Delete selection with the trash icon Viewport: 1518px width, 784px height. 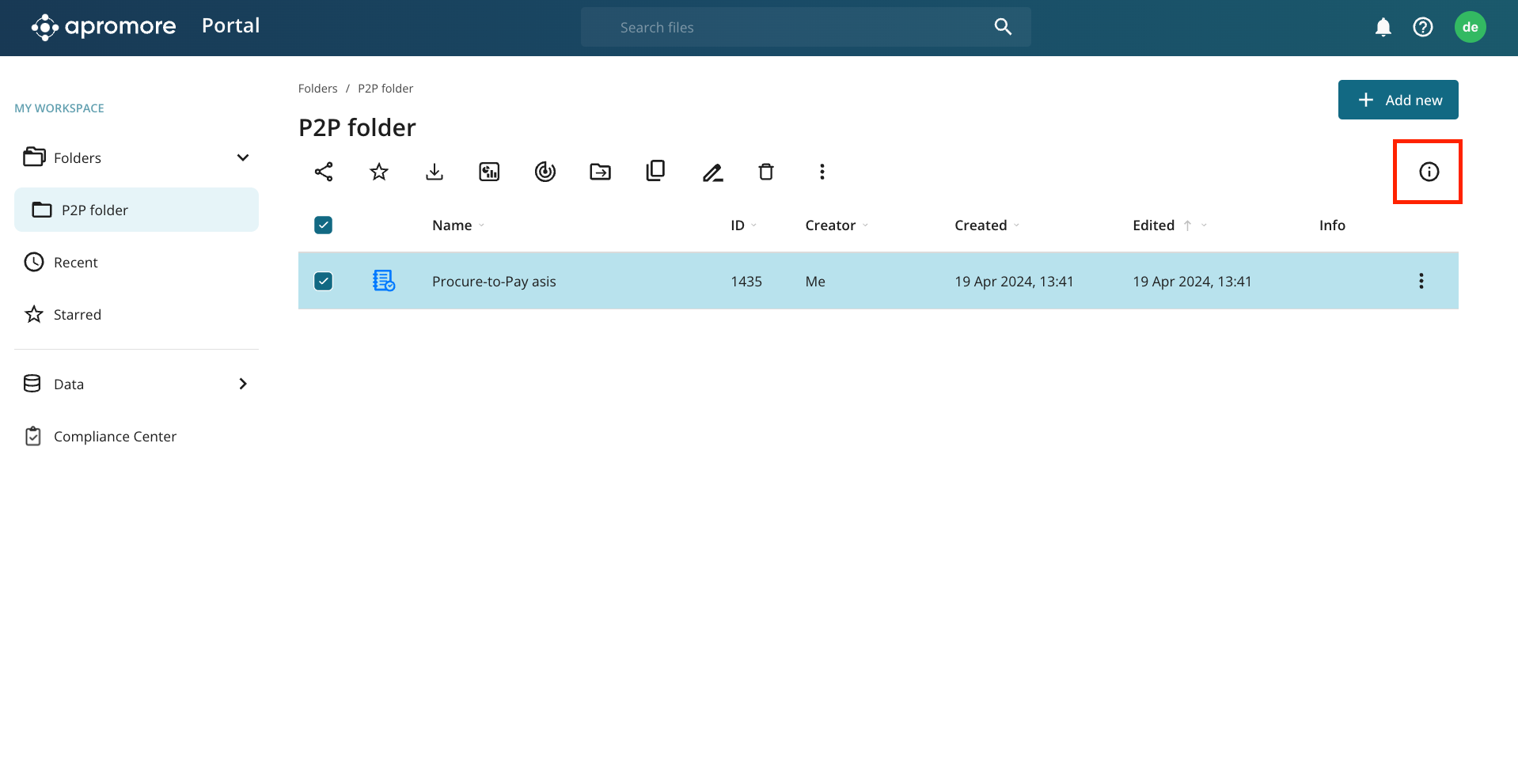click(766, 172)
